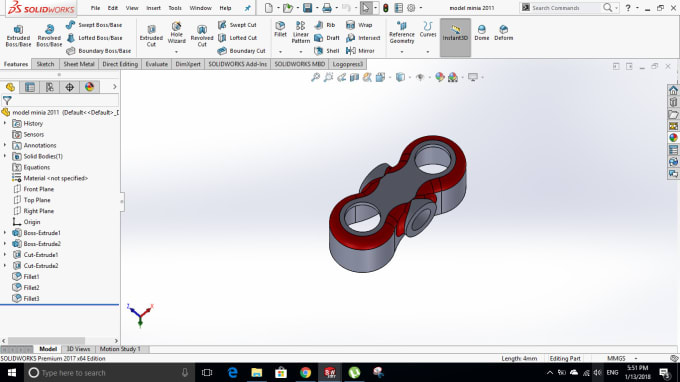
Task: Click the Rebuild traffic light icon
Action: click(385, 8)
